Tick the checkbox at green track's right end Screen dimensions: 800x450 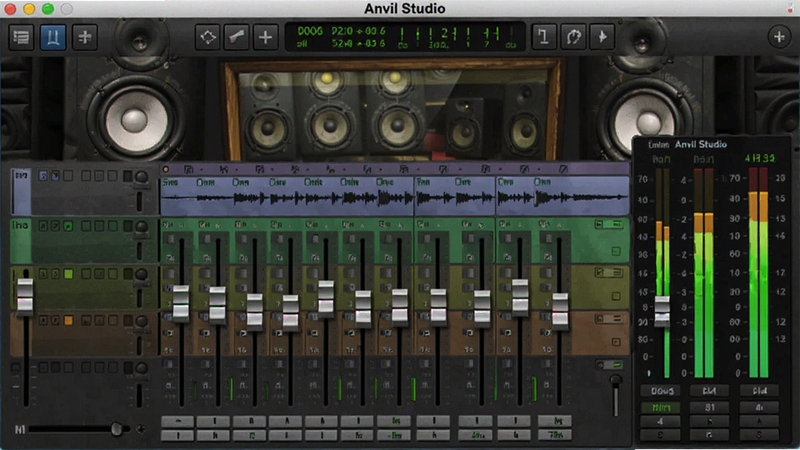pyautogui.click(x=616, y=251)
